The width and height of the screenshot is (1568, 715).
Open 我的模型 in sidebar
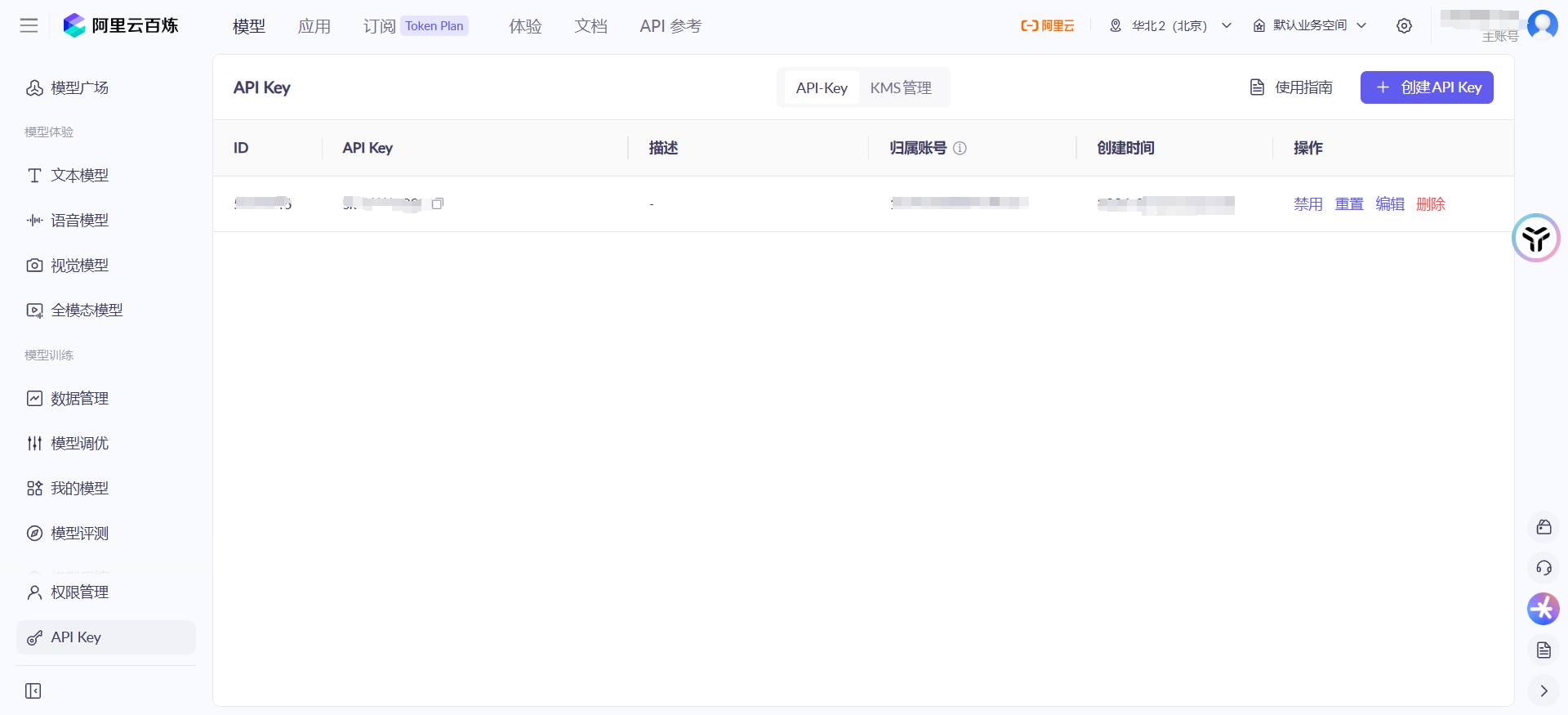click(106, 489)
